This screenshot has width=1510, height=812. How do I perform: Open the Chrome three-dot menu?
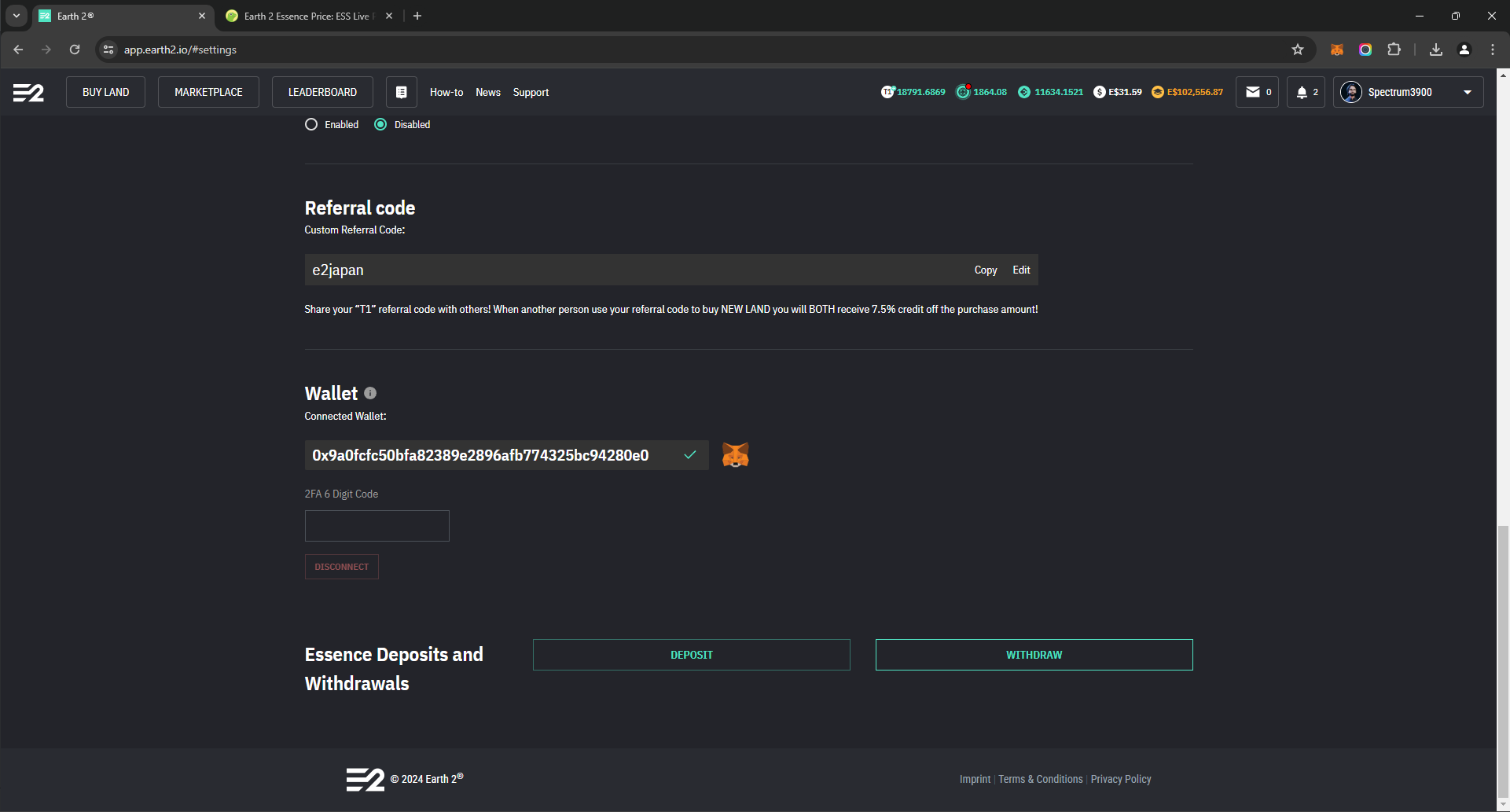pyautogui.click(x=1493, y=50)
